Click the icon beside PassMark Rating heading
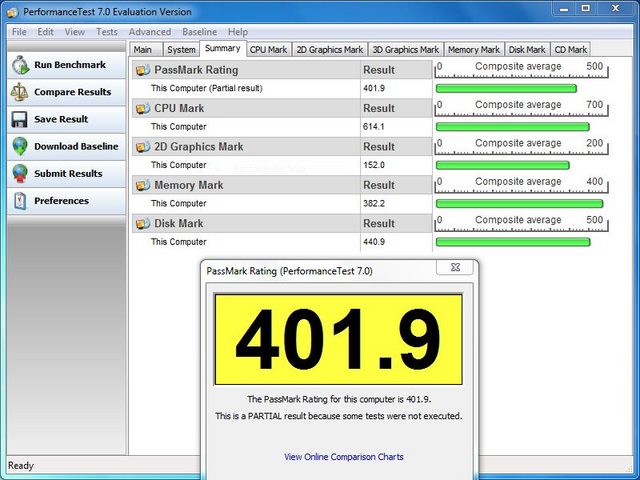The image size is (640, 480). pos(143,70)
